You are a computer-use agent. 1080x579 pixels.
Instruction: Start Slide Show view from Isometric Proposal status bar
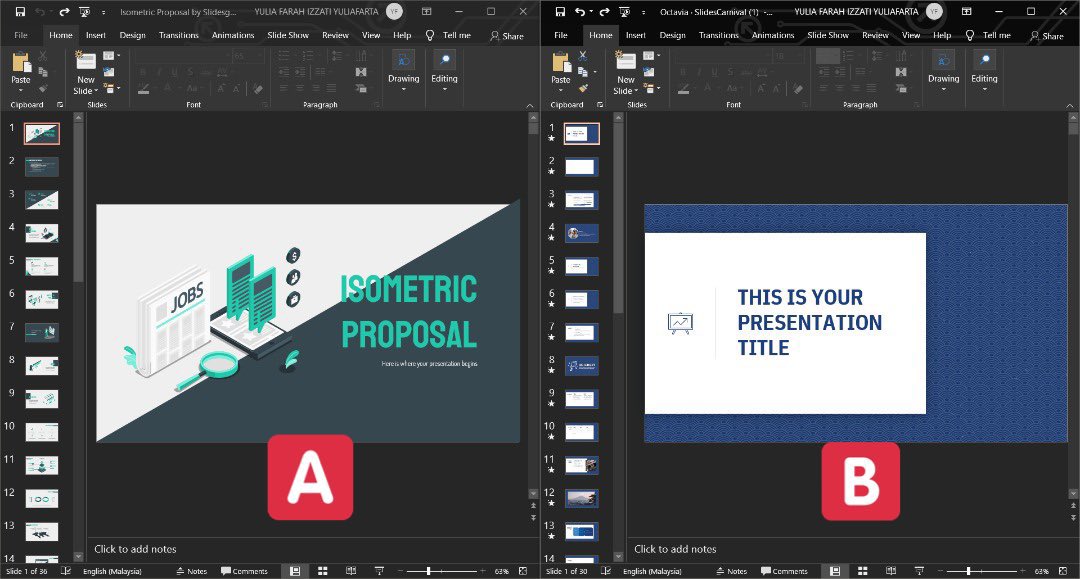(379, 571)
